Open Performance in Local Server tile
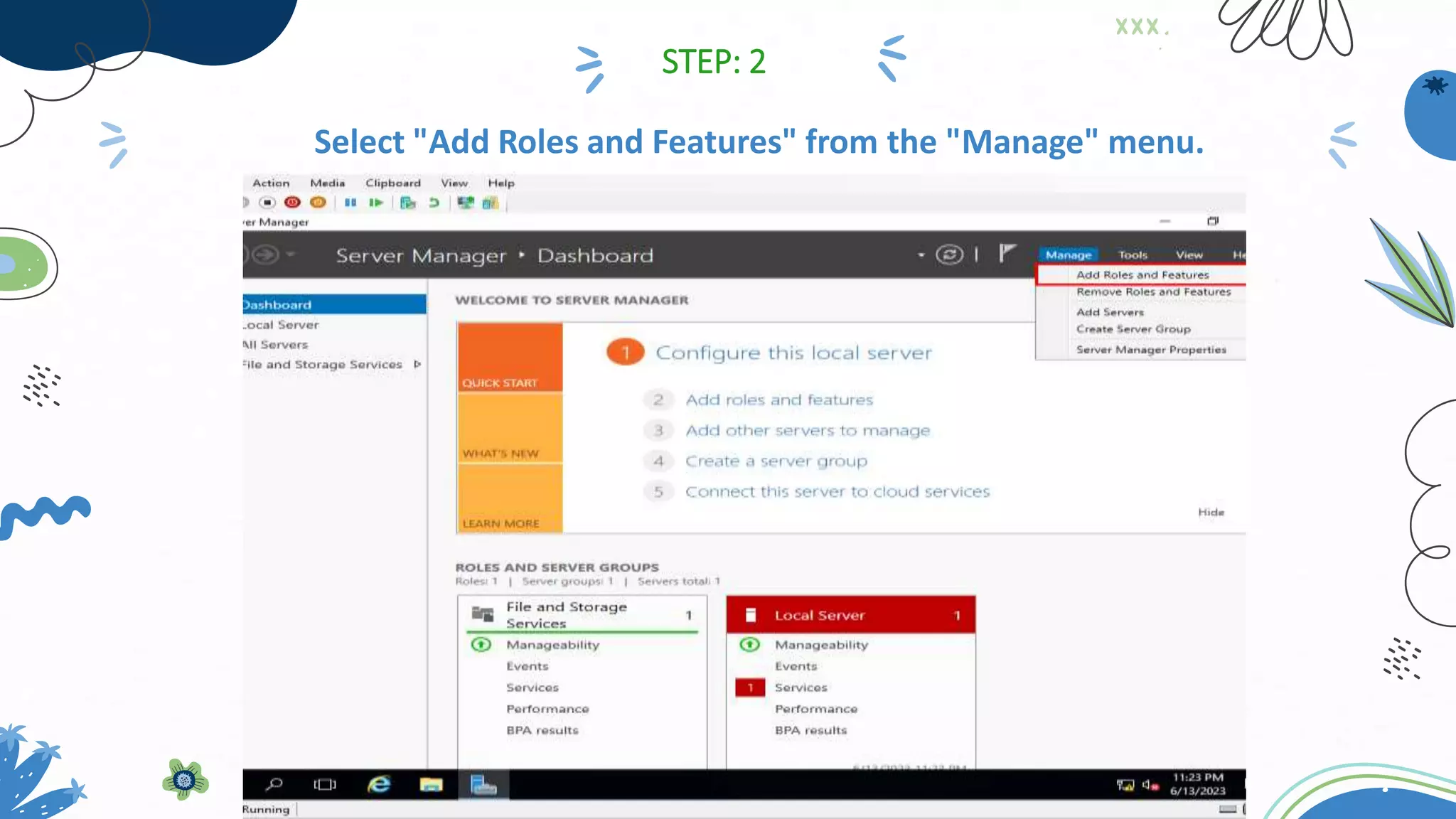Viewport: 1456px width, 819px height. point(816,709)
